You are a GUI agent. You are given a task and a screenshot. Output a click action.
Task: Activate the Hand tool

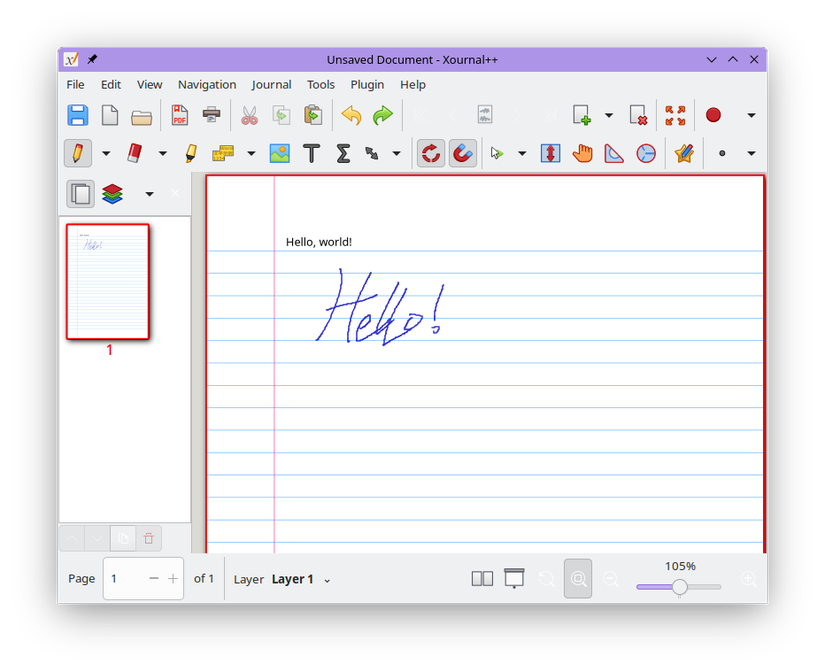point(582,153)
